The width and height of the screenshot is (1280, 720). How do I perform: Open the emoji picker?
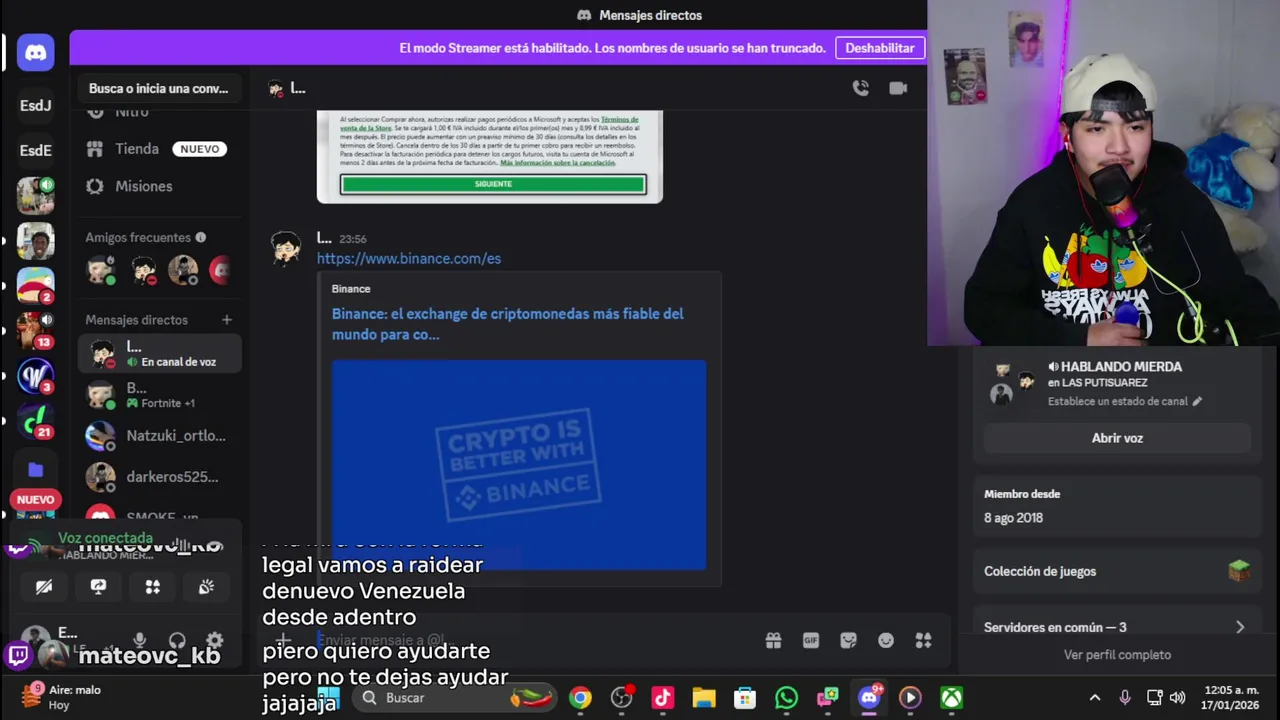[886, 640]
